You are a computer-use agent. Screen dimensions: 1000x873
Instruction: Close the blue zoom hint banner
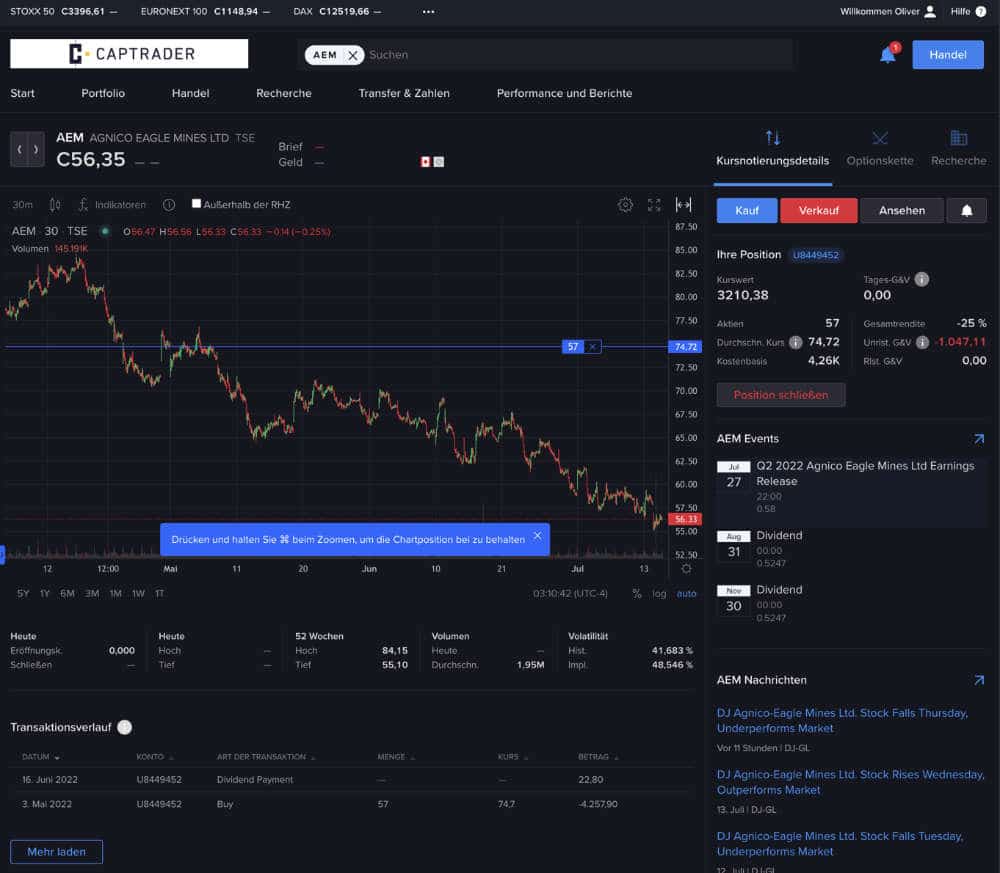(538, 536)
